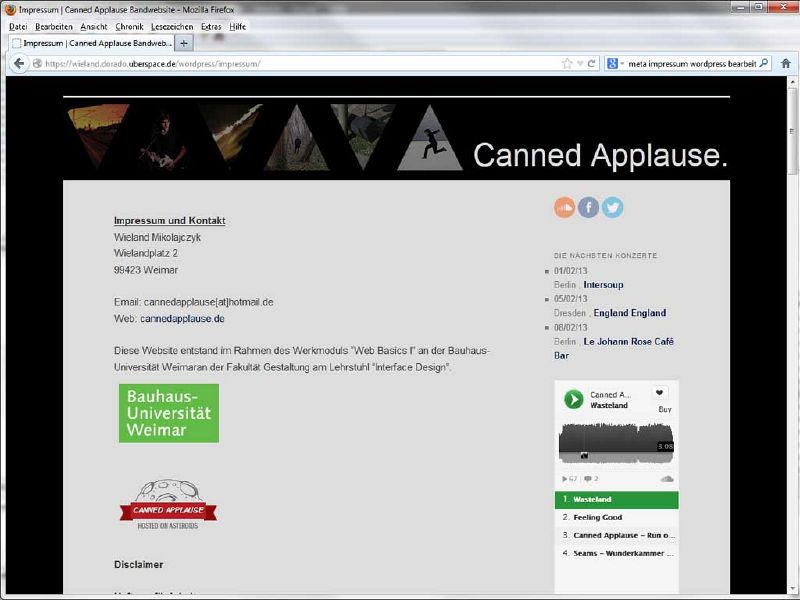Viewport: 800px width, 600px height.
Task: Open the Datei menu
Action: coord(18,27)
